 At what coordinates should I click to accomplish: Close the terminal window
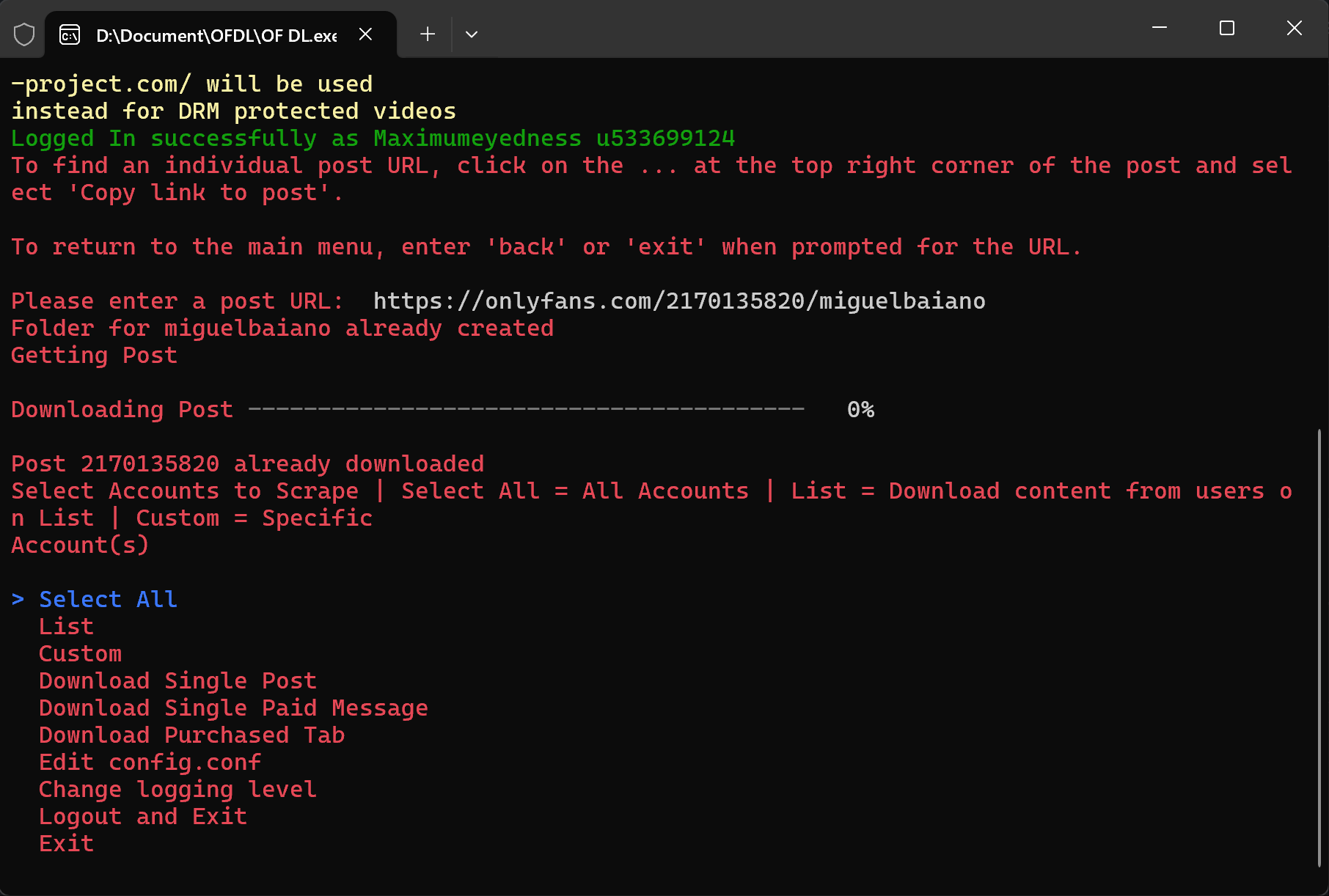[x=1295, y=29]
